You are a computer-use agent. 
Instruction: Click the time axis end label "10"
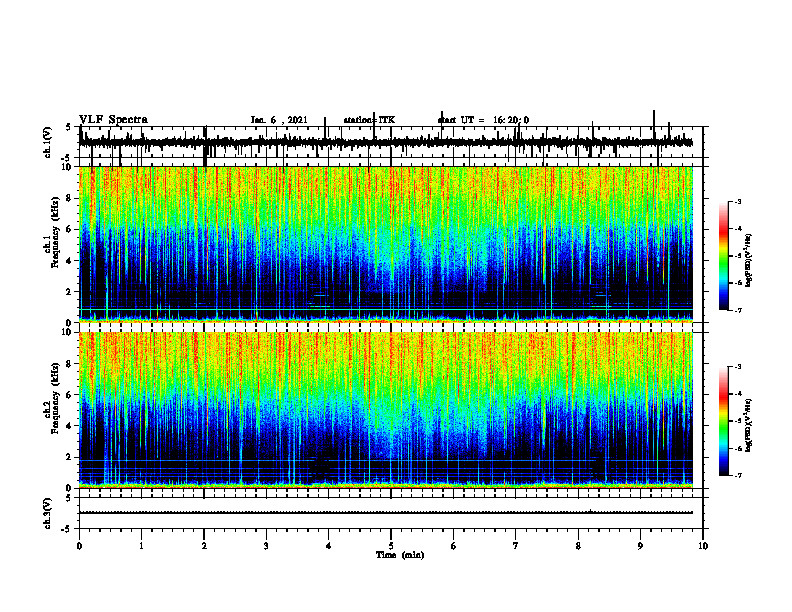(703, 546)
